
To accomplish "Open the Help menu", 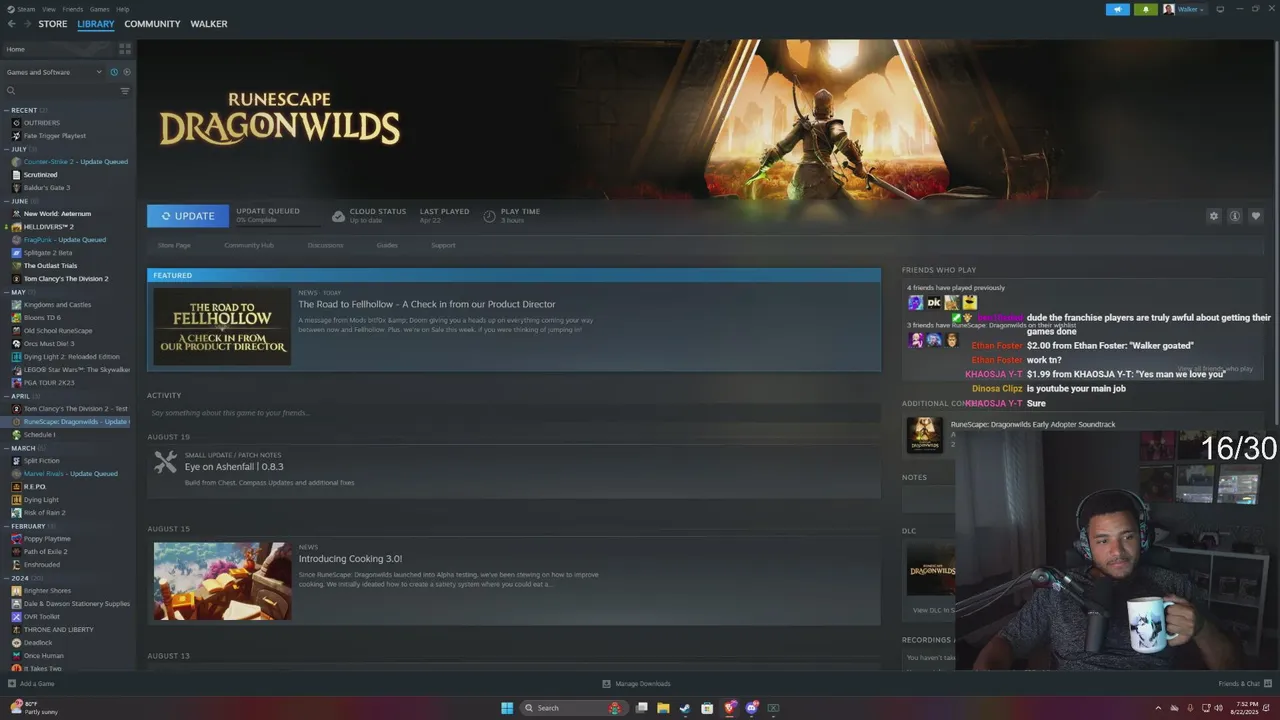I will pos(122,9).
